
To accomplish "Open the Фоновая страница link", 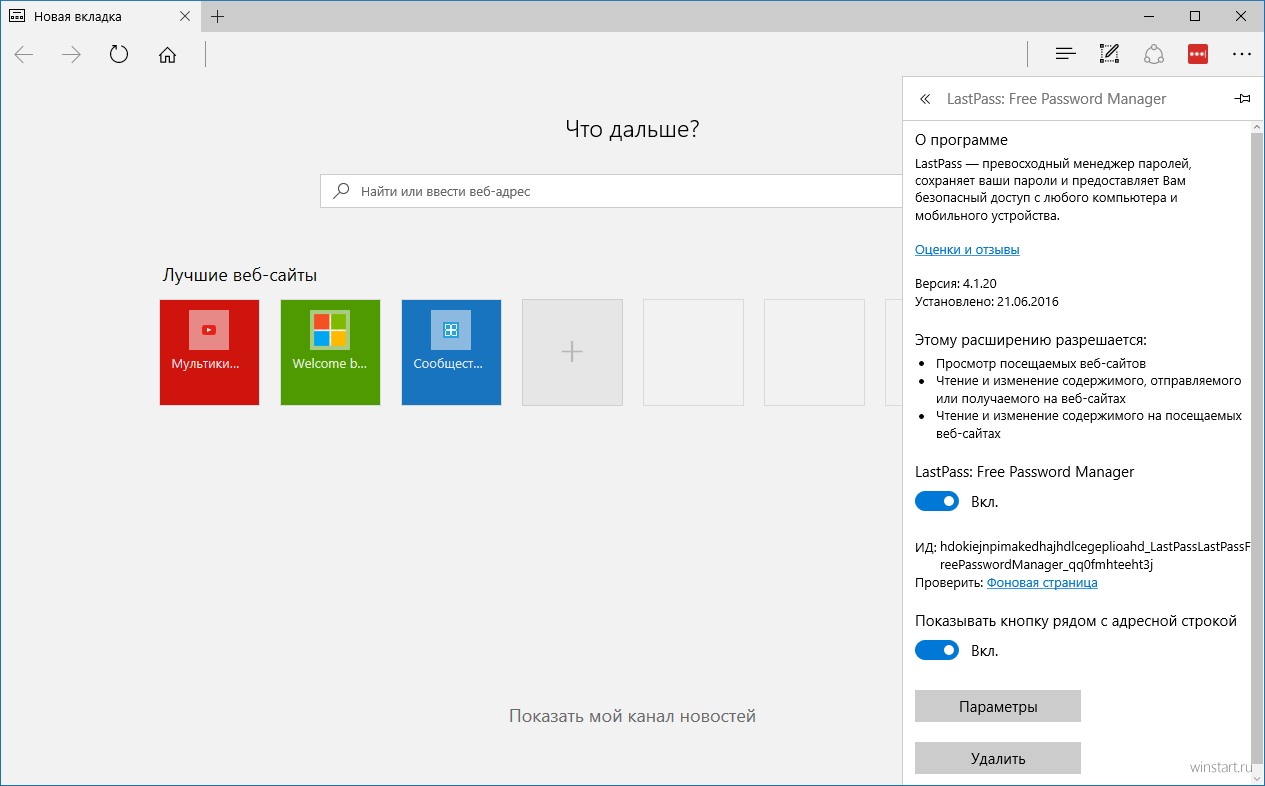I will (1042, 582).
